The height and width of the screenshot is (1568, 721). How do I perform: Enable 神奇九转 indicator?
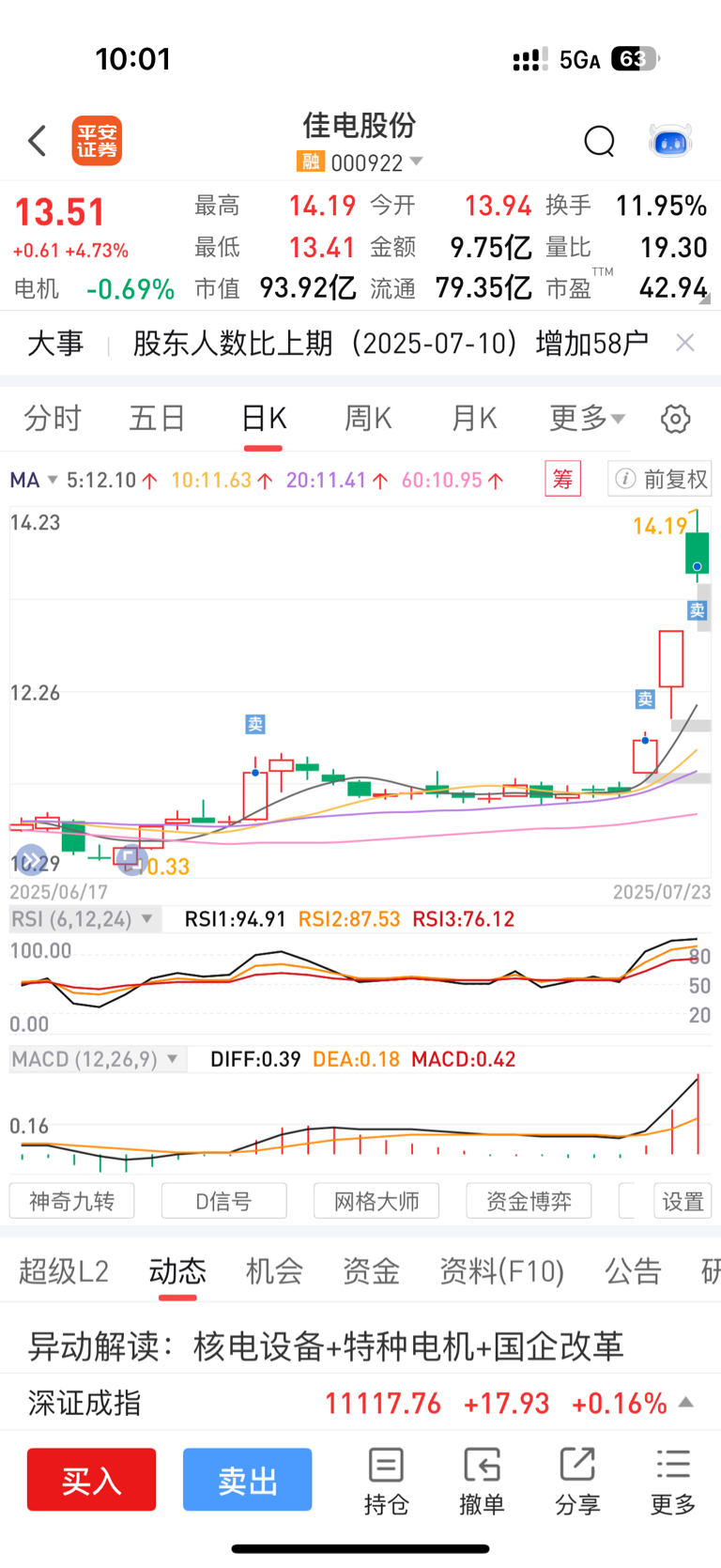pyautogui.click(x=71, y=1201)
